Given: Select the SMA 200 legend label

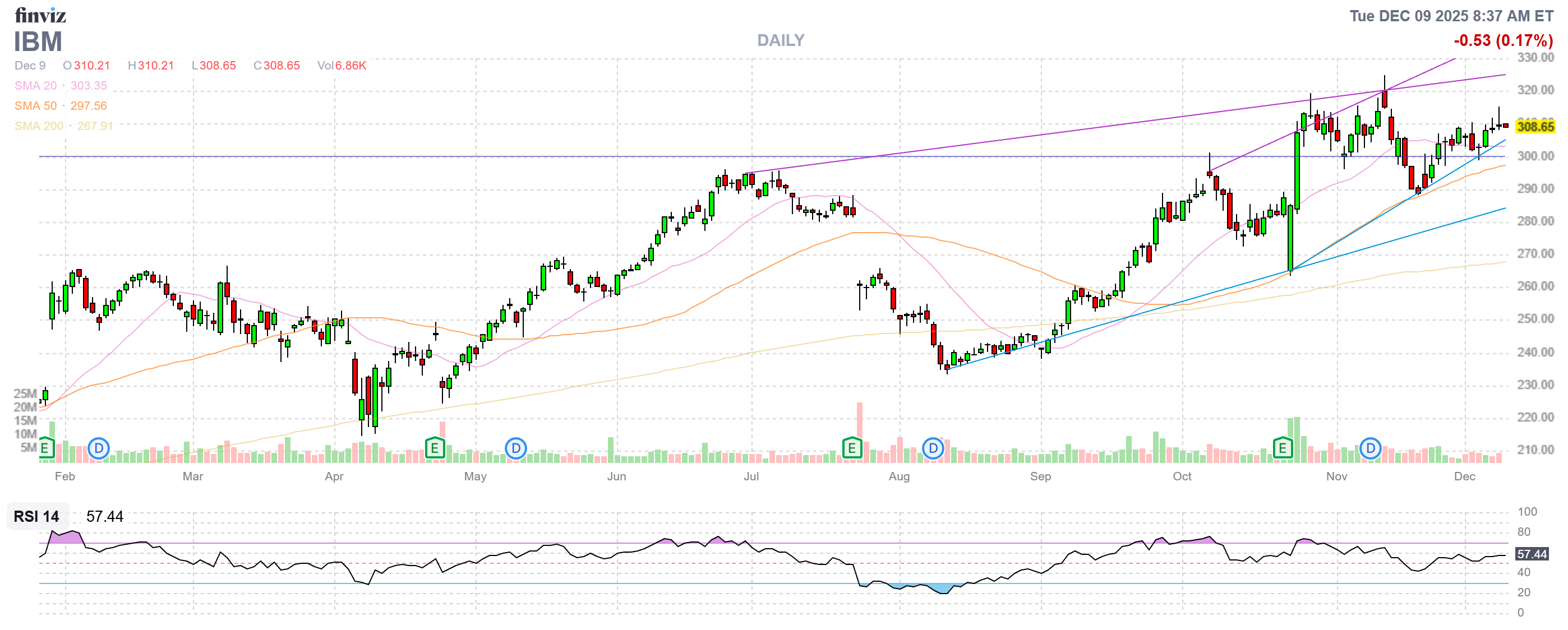Looking at the screenshot, I should click(x=38, y=126).
